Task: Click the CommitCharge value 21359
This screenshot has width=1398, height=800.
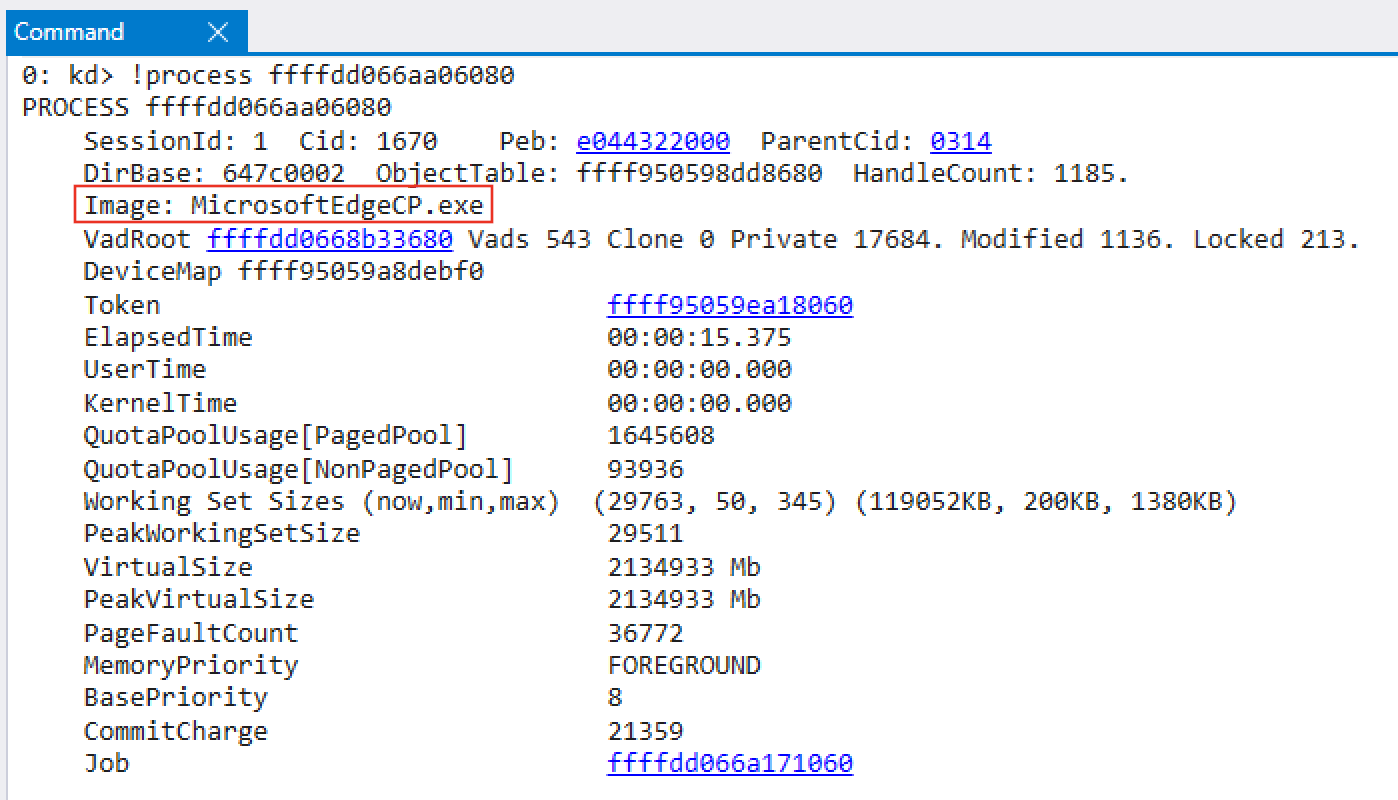Action: 645,731
